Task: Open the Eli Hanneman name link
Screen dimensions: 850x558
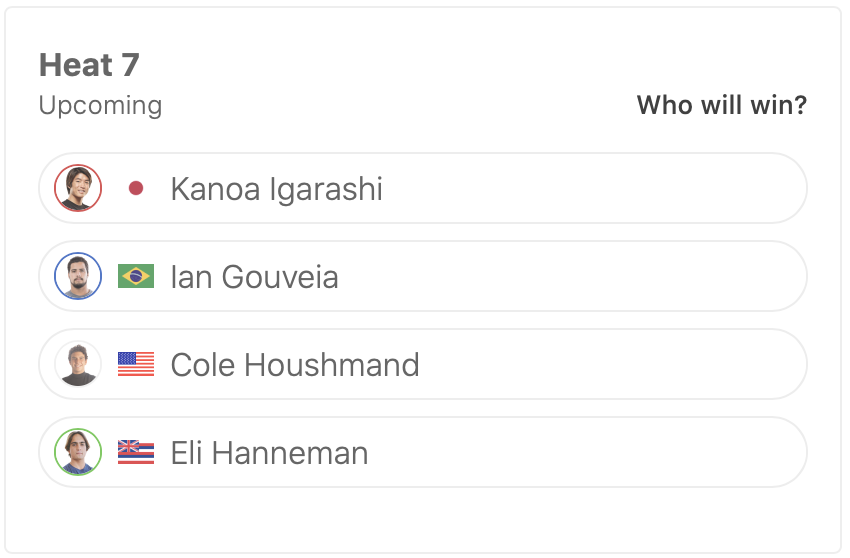Action: [269, 453]
